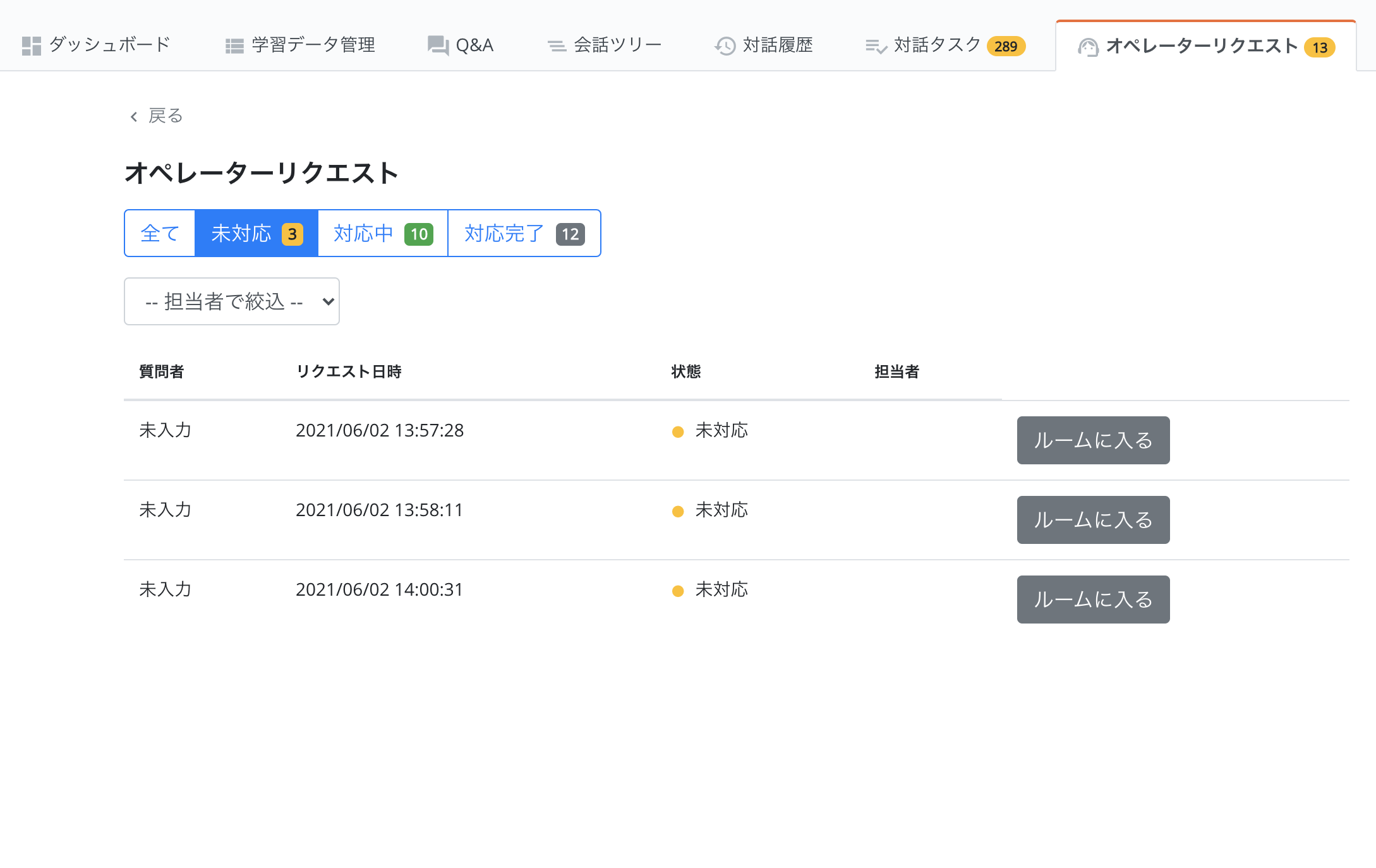1376x868 pixels.
Task: Switch filter to 対応中
Action: 382,233
